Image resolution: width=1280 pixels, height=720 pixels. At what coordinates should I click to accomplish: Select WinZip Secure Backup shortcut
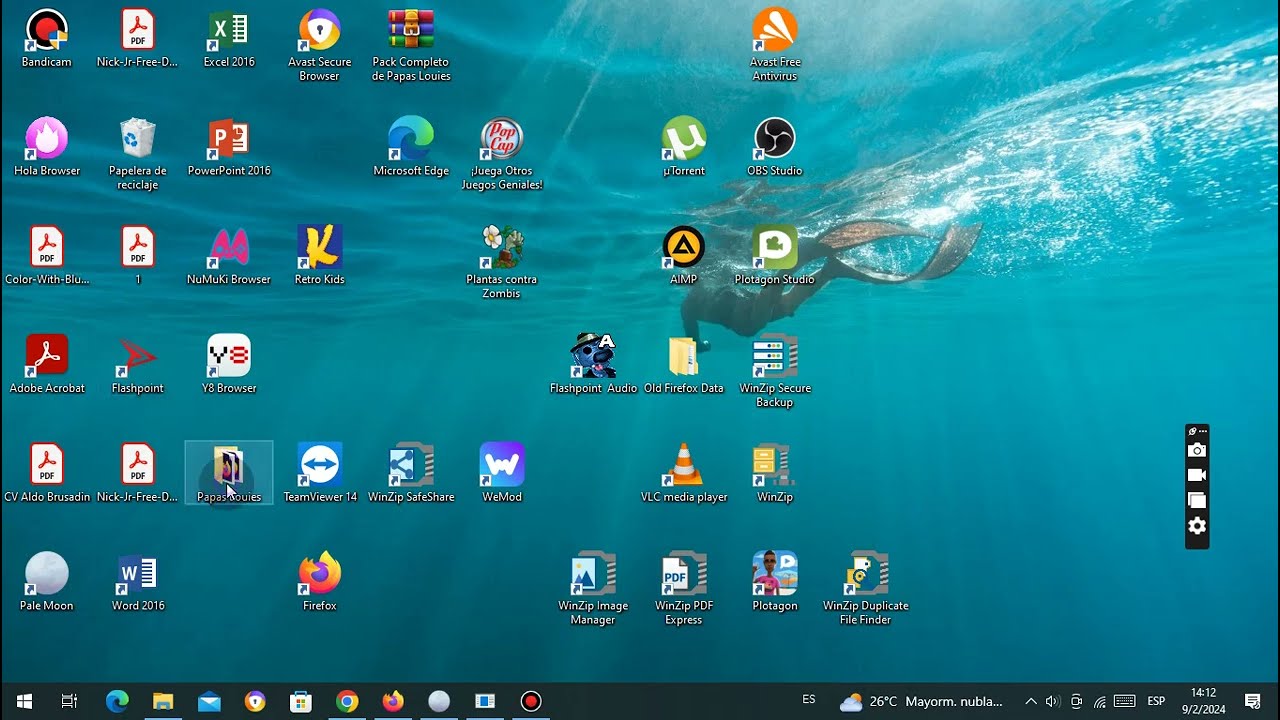pos(775,372)
